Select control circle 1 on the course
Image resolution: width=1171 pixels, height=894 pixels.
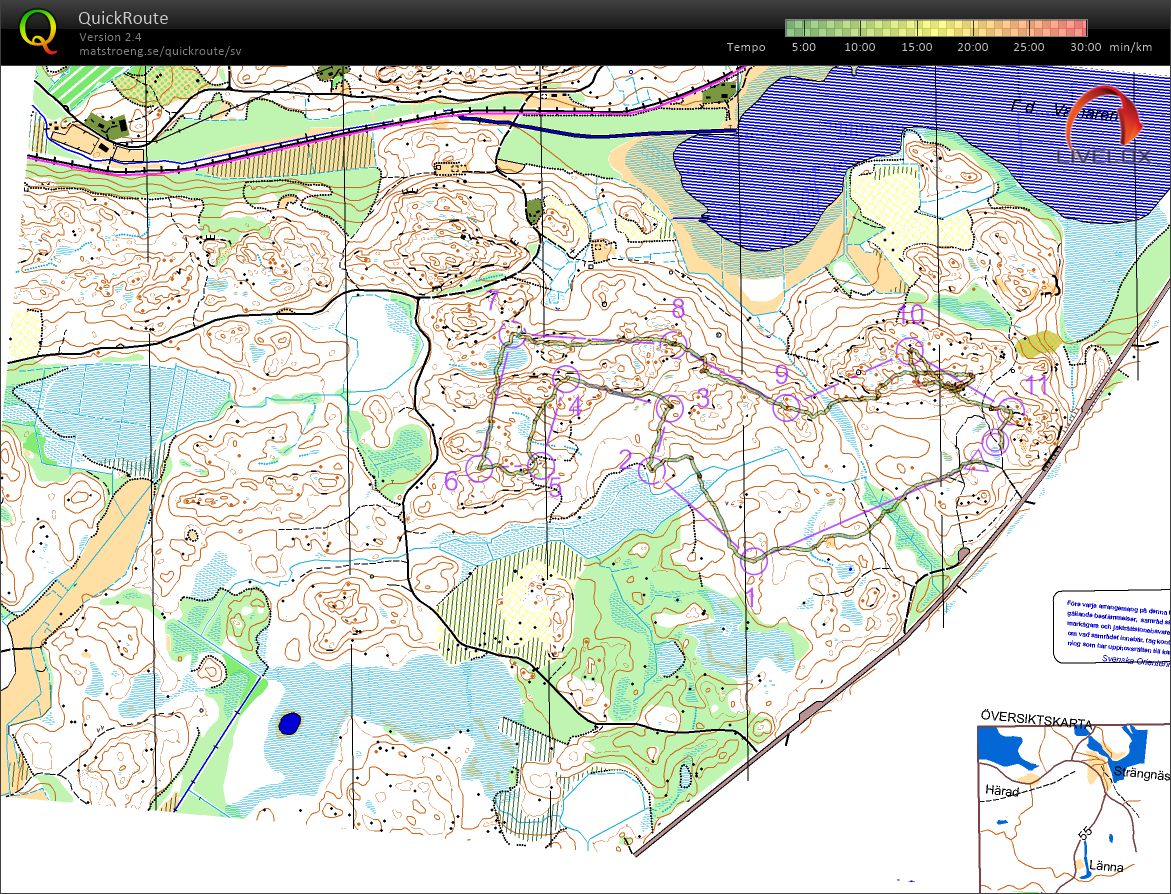pos(754,559)
